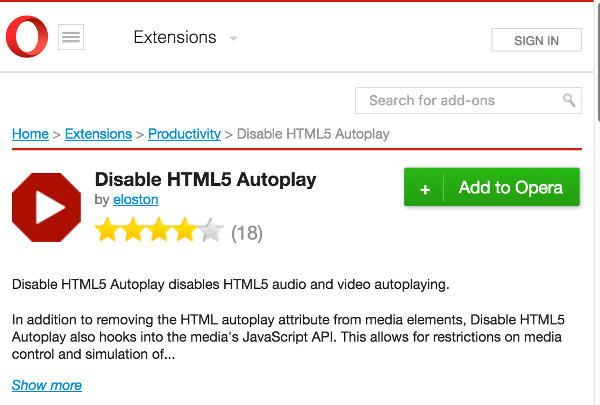The width and height of the screenshot is (600, 405).
Task: Click the (18) ratings count
Action: (x=246, y=233)
